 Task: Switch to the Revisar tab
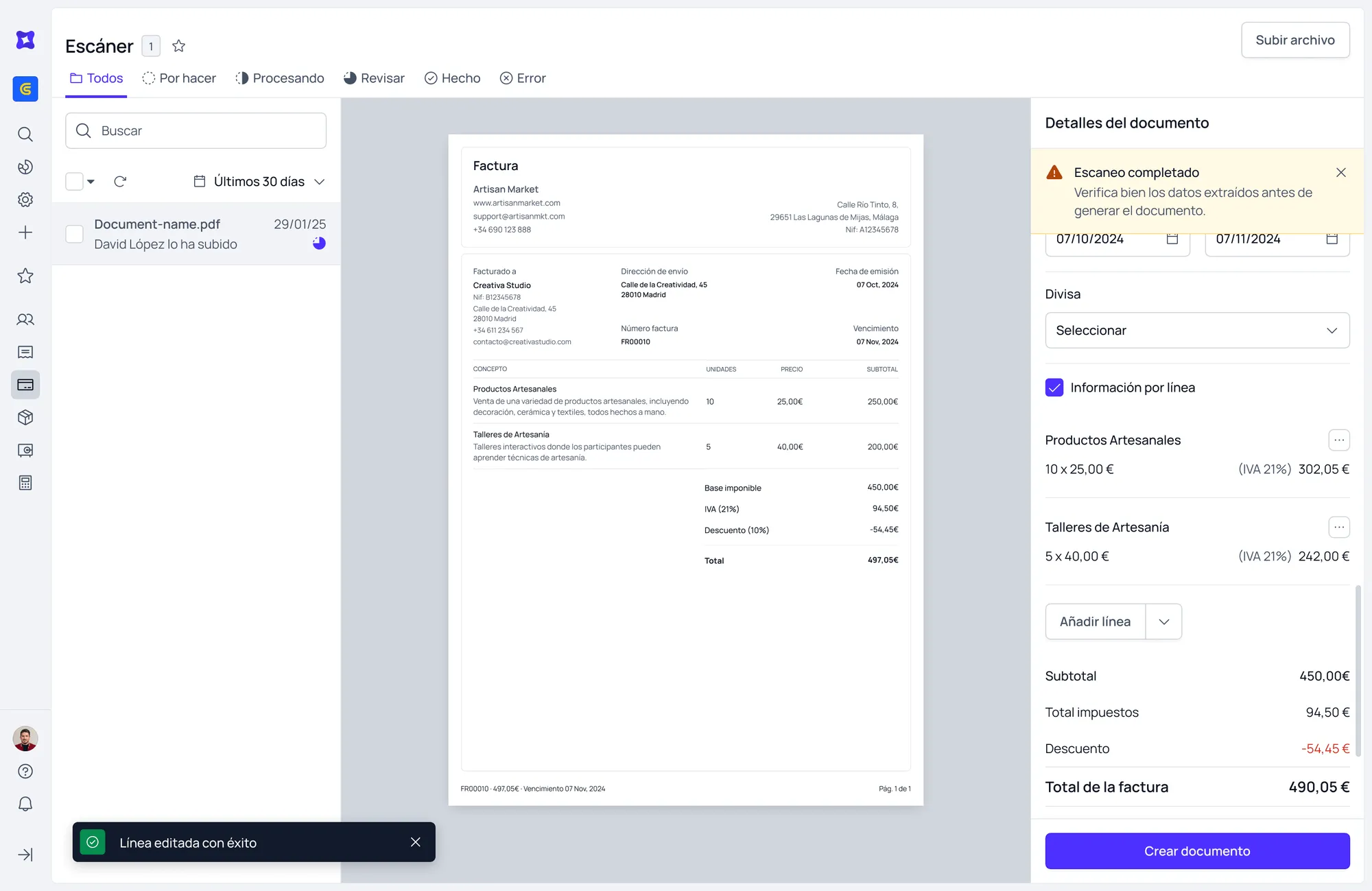click(374, 78)
